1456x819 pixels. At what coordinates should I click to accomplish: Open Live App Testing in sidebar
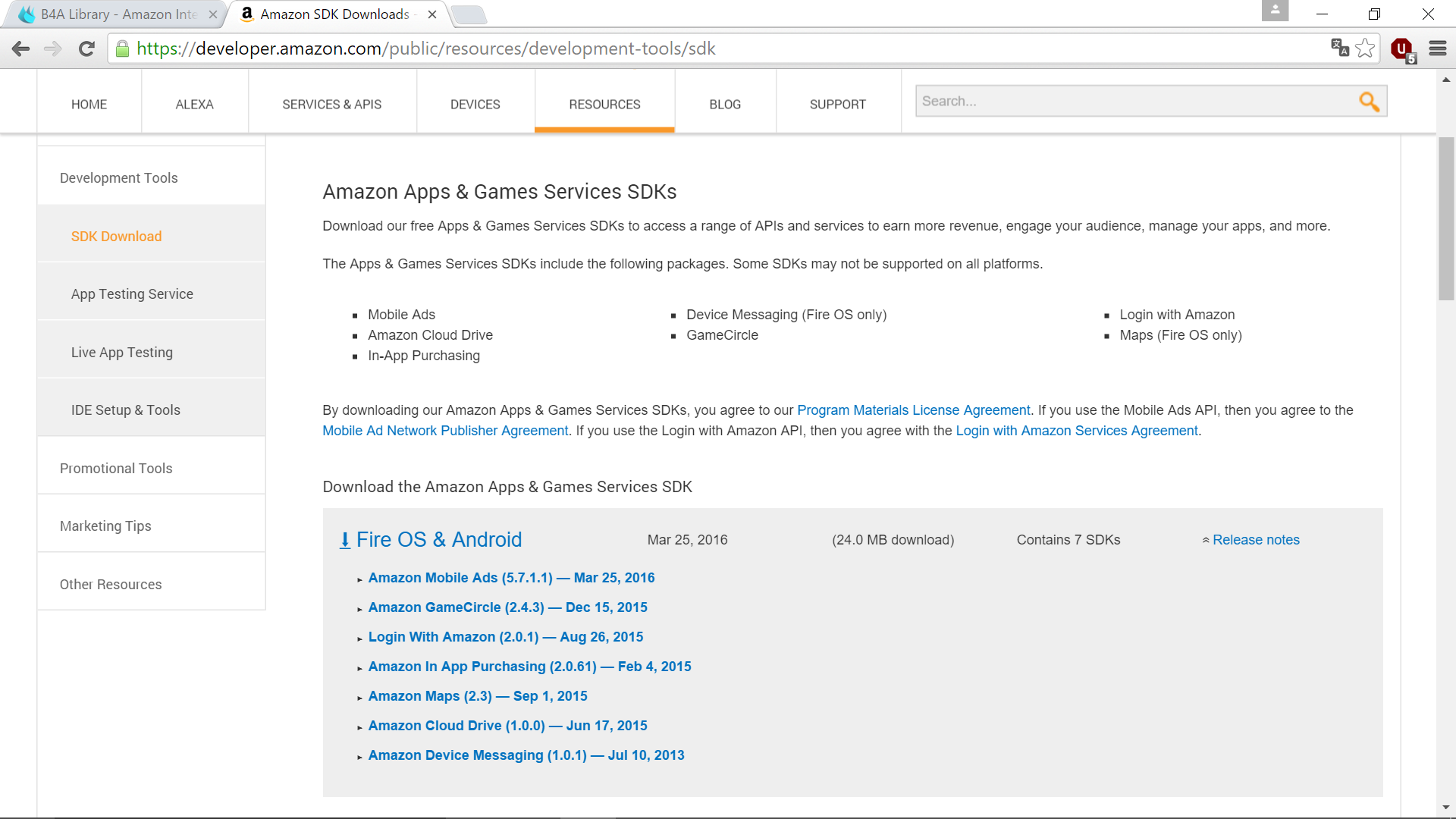(x=151, y=352)
